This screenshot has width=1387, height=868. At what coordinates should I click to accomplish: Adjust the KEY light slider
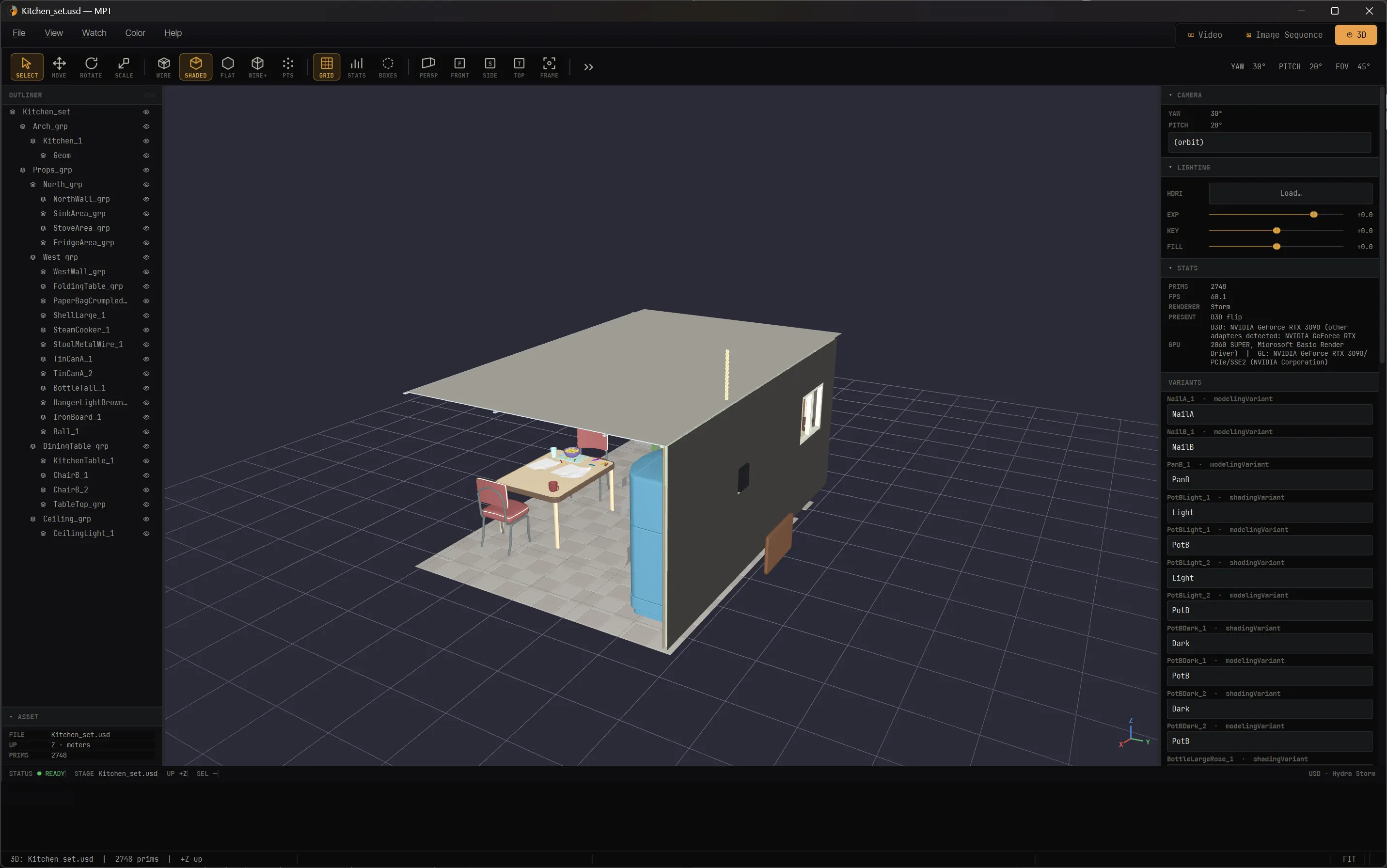click(x=1276, y=231)
